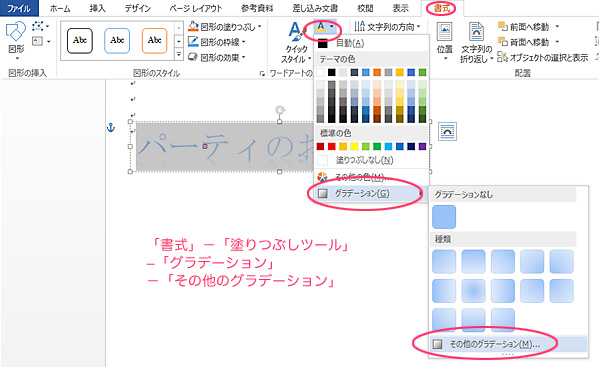The image size is (600, 367).
Task: Click the 文字列の折り返し wrap text icon
Action: (x=476, y=41)
